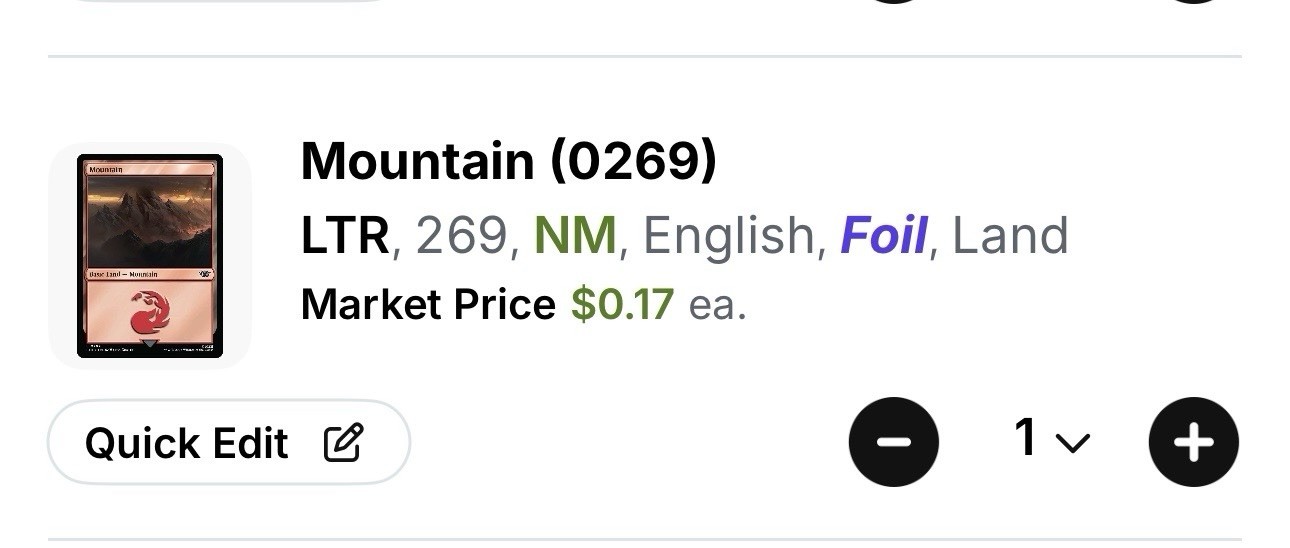Open the quantity dropdown chevron
This screenshot has height=548, width=1290.
(1072, 443)
